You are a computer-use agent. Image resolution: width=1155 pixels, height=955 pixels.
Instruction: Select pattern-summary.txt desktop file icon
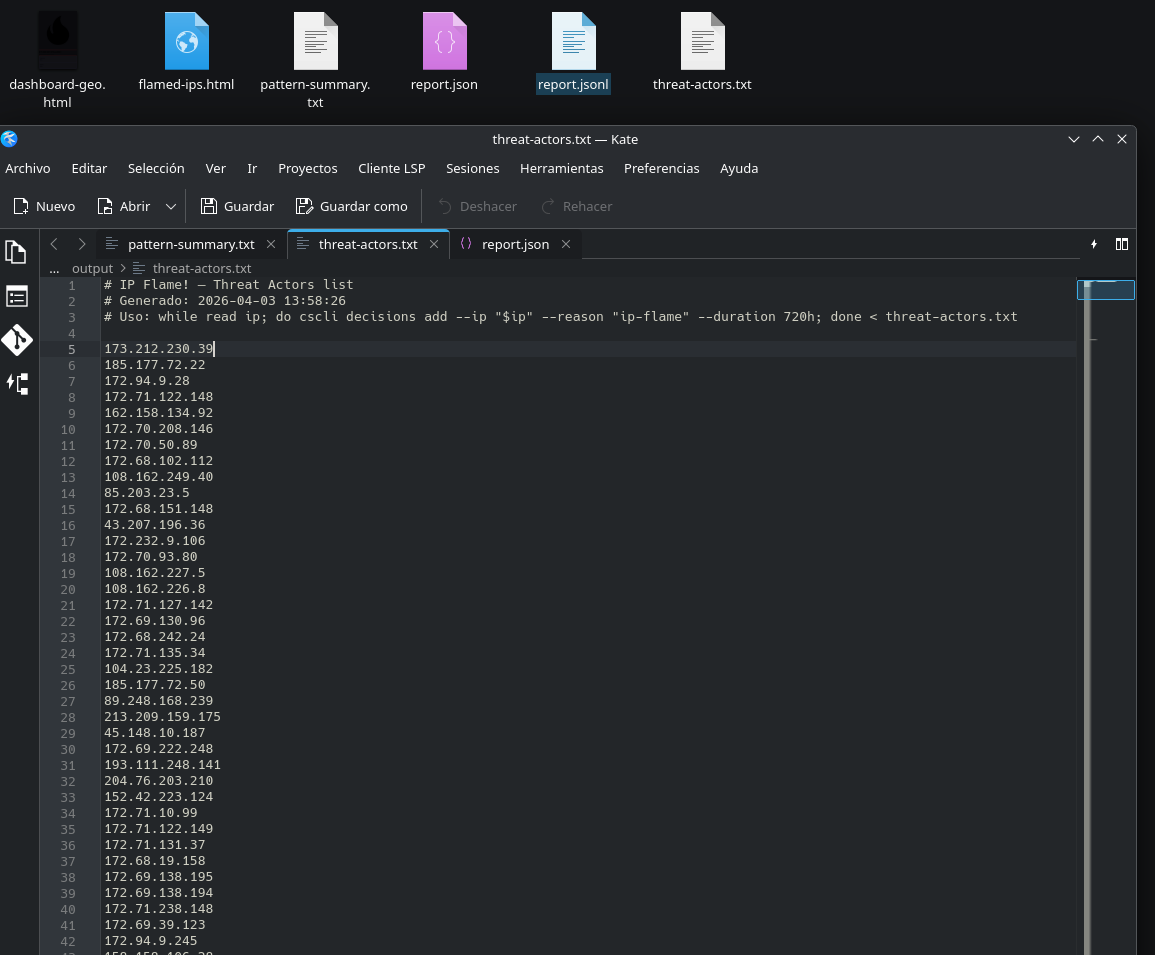[315, 60]
